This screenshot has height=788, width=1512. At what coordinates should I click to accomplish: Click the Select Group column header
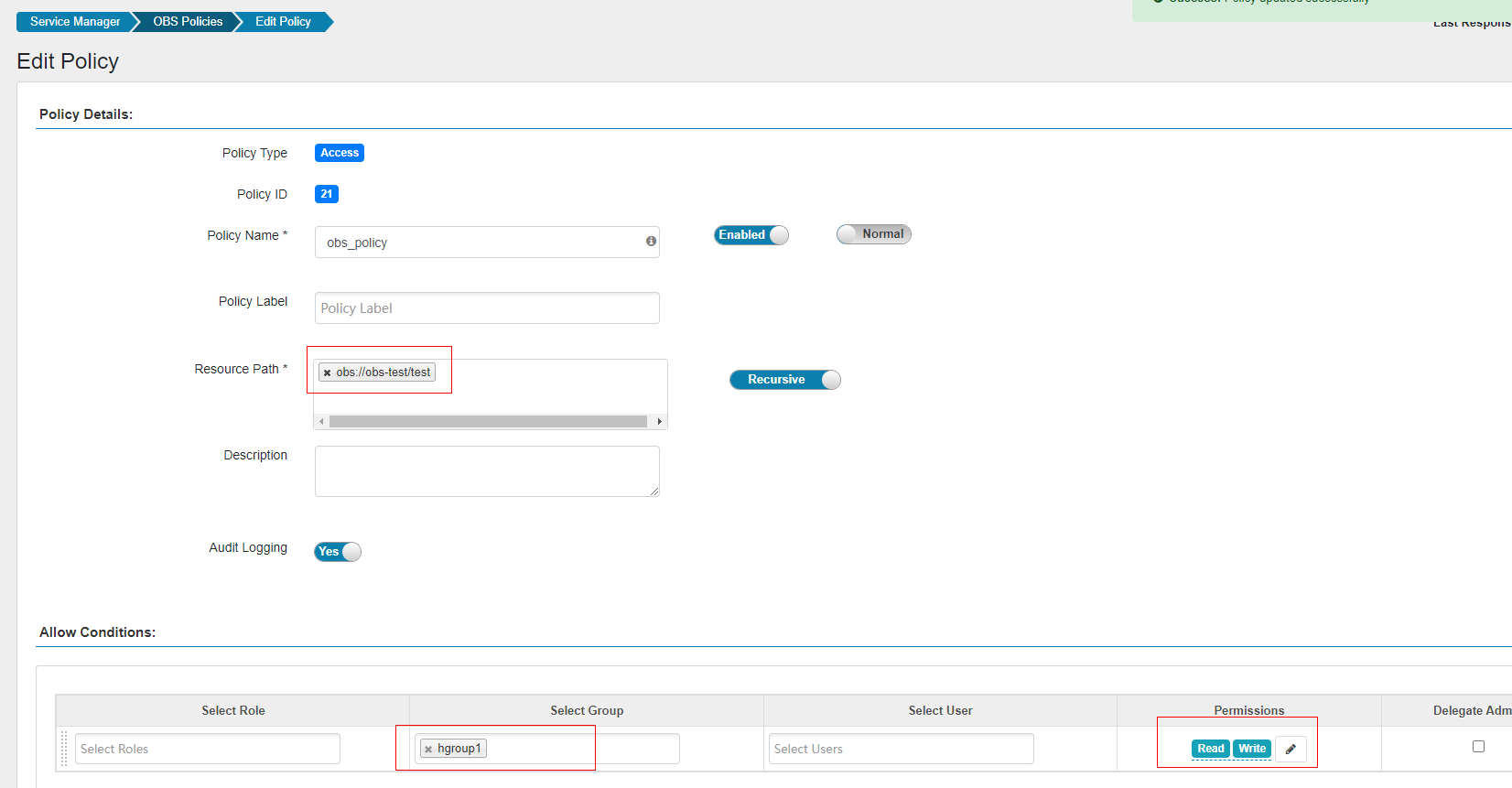point(587,710)
